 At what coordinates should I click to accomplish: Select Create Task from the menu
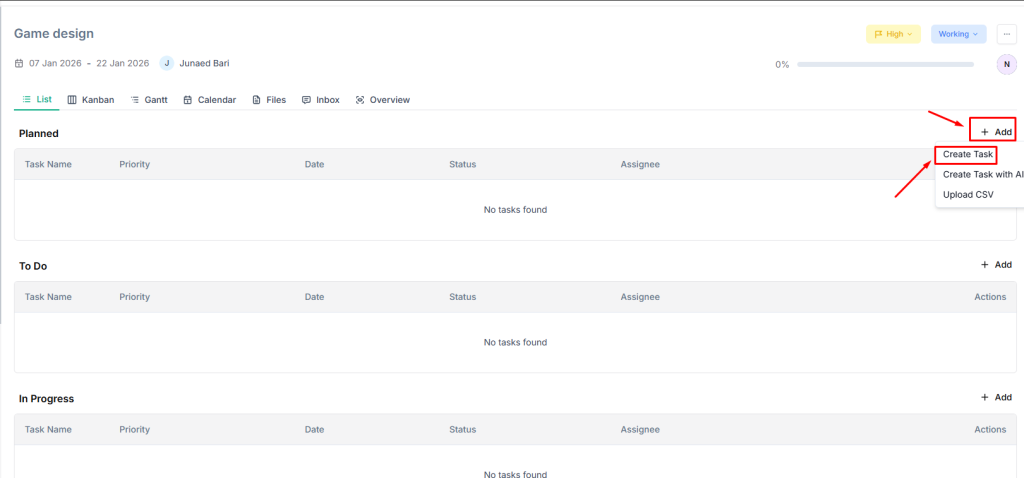click(968, 155)
